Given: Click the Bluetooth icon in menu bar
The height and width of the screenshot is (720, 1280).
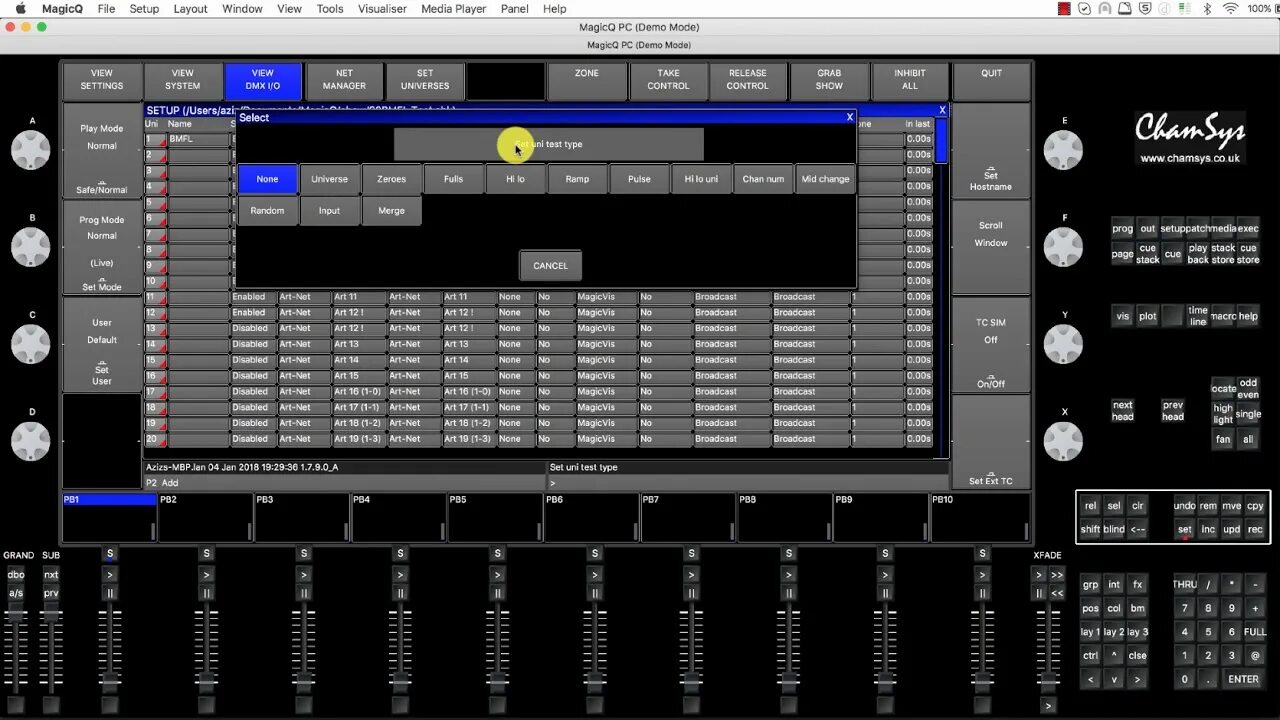Looking at the screenshot, I should pyautogui.click(x=1207, y=9).
